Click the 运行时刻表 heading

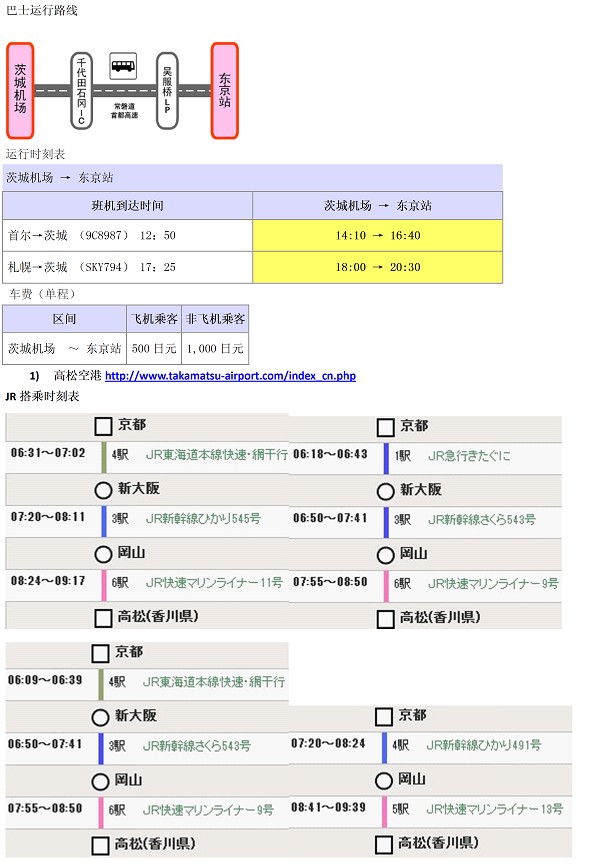35,154
